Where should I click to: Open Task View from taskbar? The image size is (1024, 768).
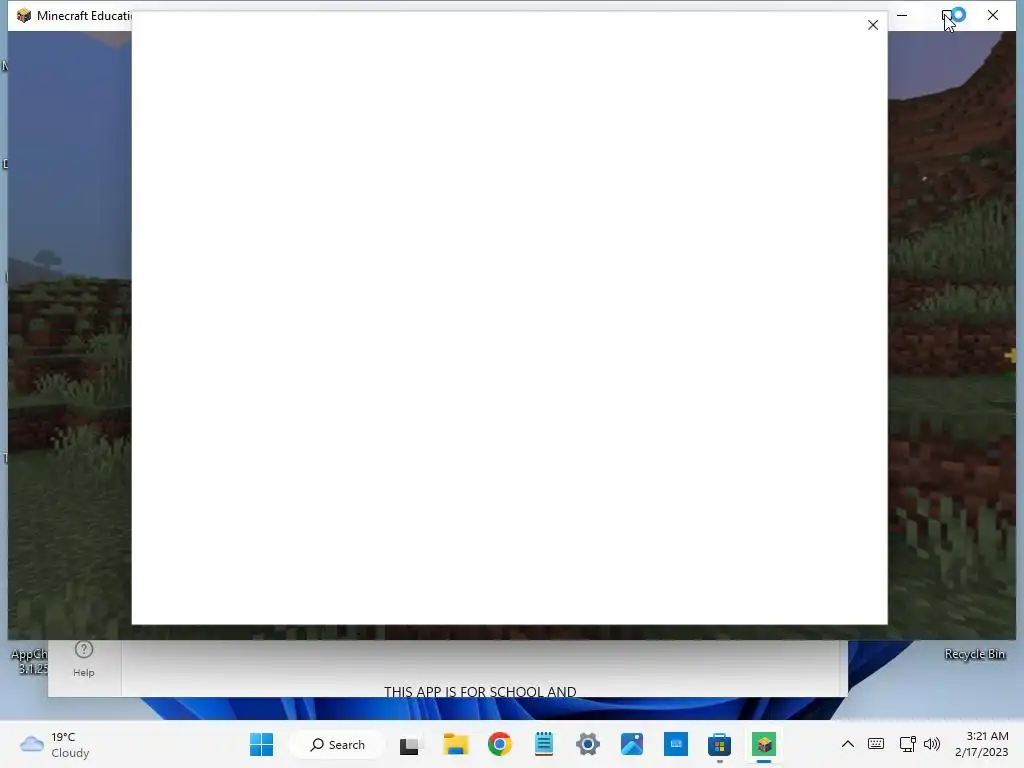(410, 744)
